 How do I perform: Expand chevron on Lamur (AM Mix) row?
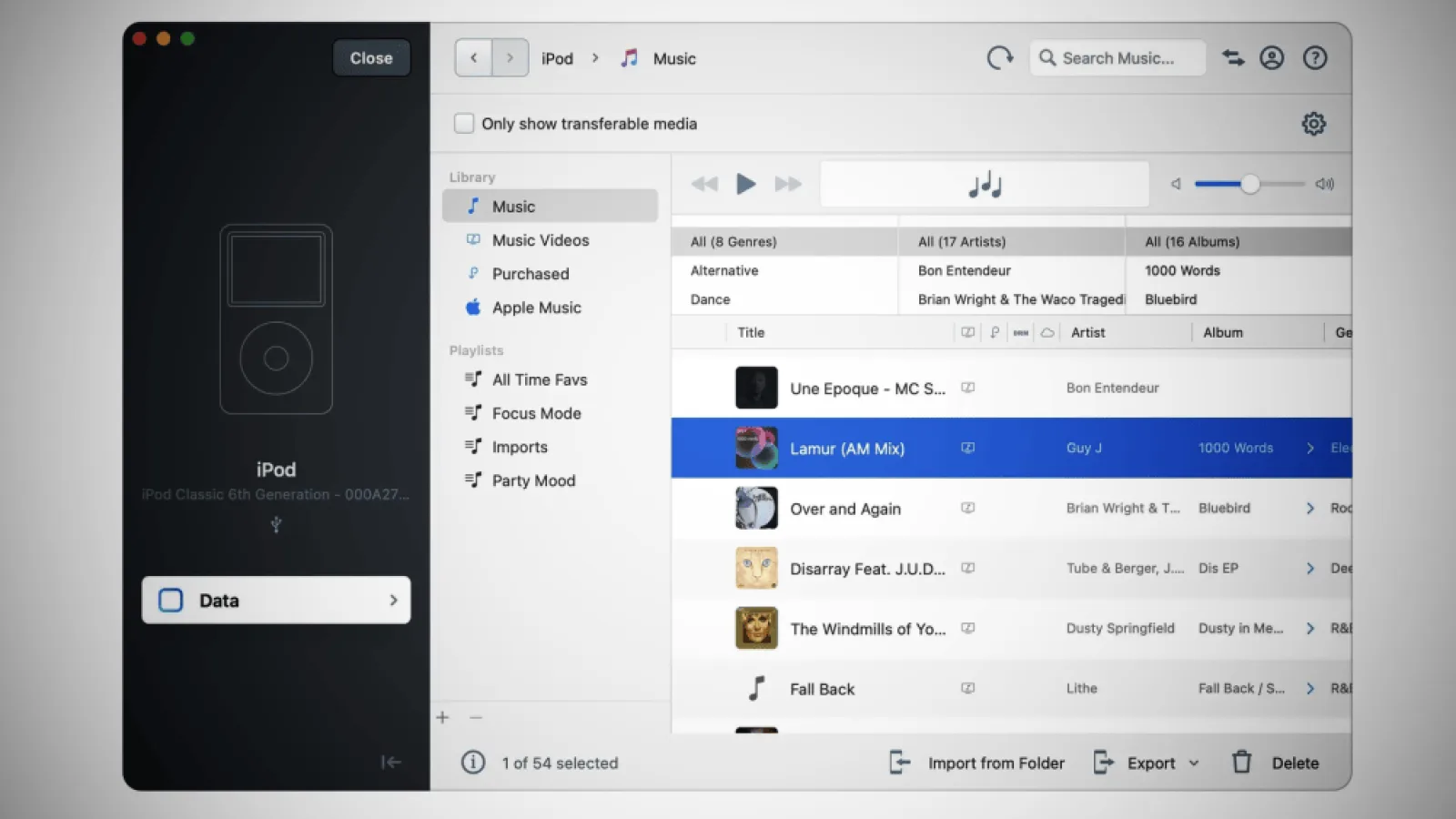click(x=1310, y=448)
